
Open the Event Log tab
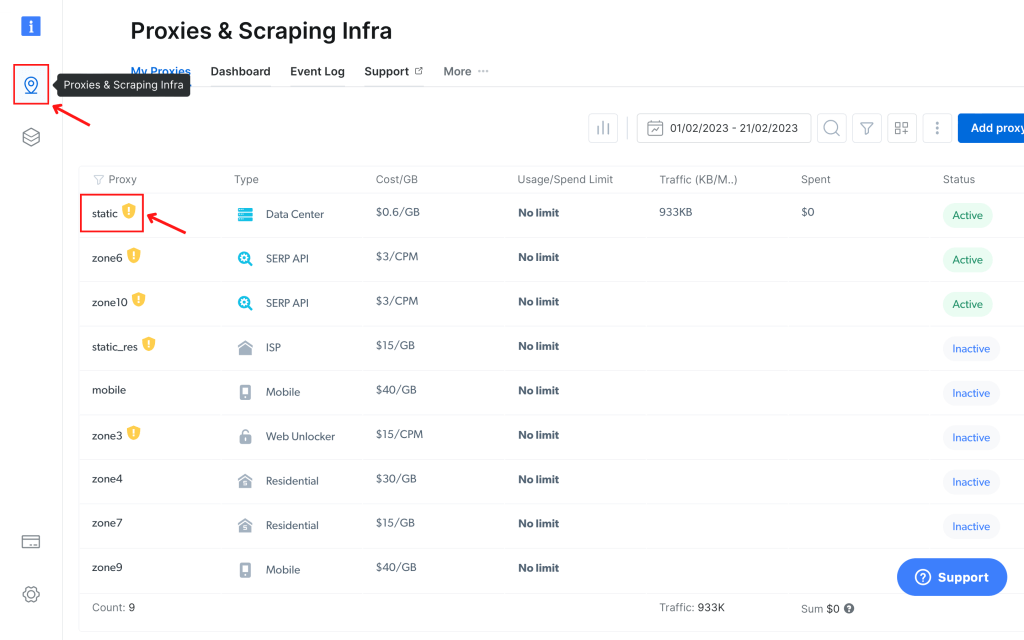point(317,71)
